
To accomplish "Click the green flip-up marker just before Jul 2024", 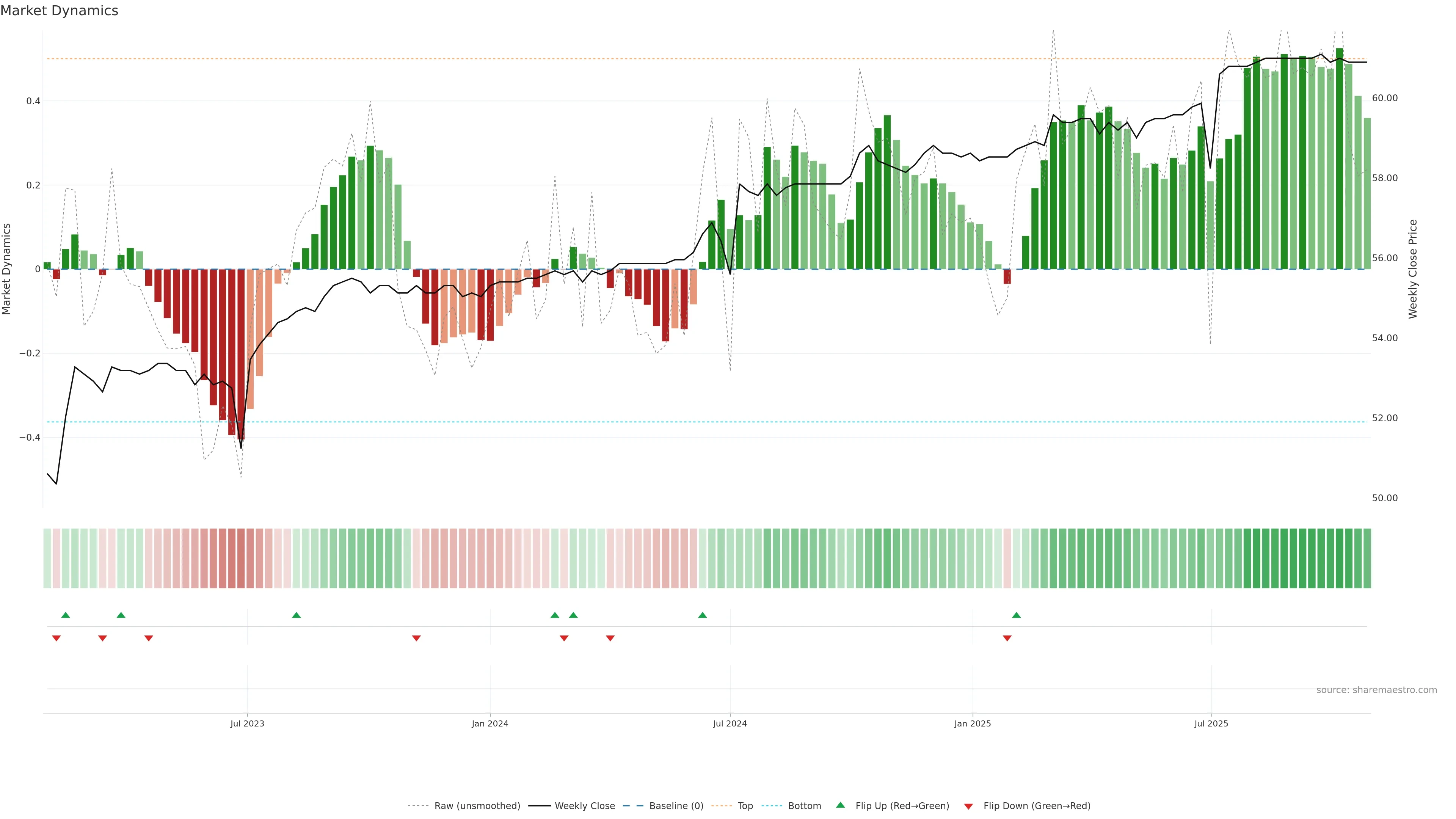I will [x=703, y=615].
